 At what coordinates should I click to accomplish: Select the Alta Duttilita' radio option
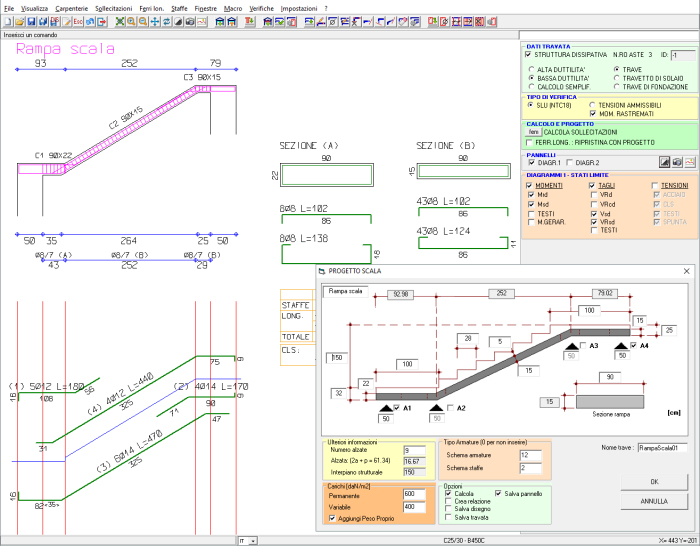pyautogui.click(x=531, y=69)
